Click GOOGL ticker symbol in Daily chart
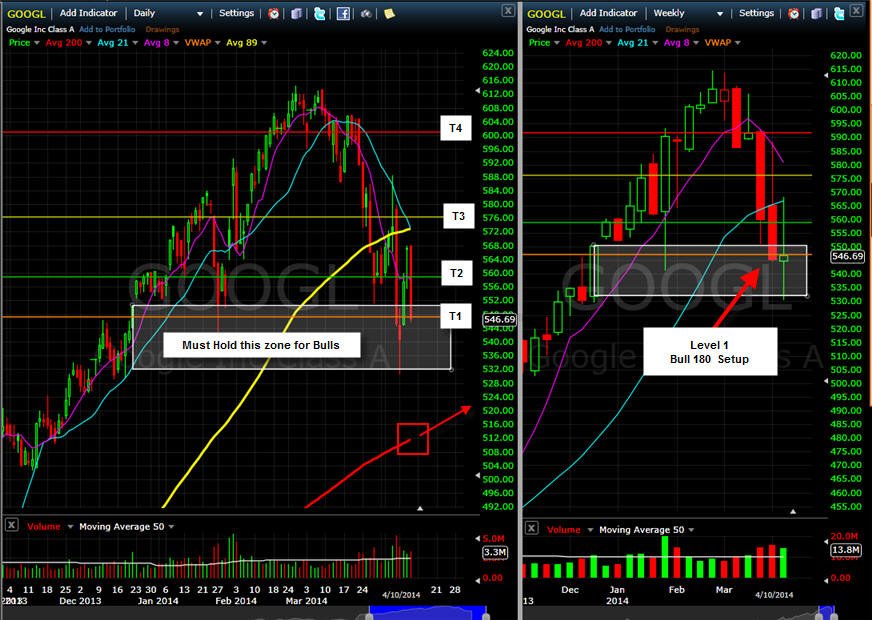This screenshot has width=872, height=620. (x=26, y=14)
